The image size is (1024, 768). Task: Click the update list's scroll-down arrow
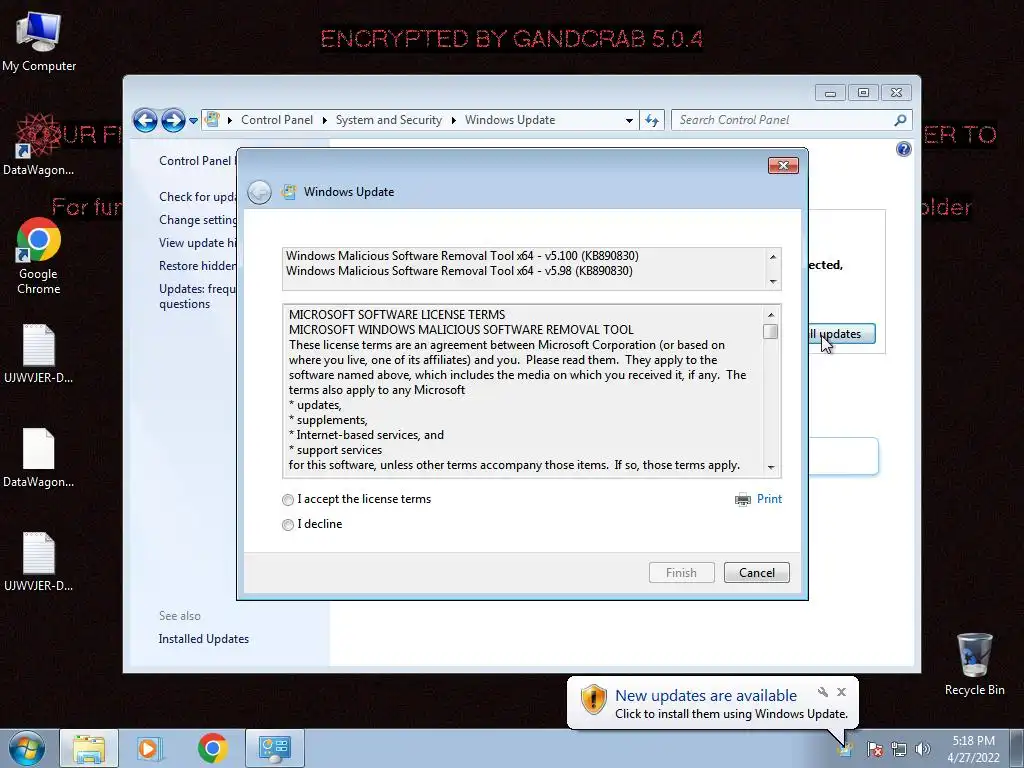point(773,281)
